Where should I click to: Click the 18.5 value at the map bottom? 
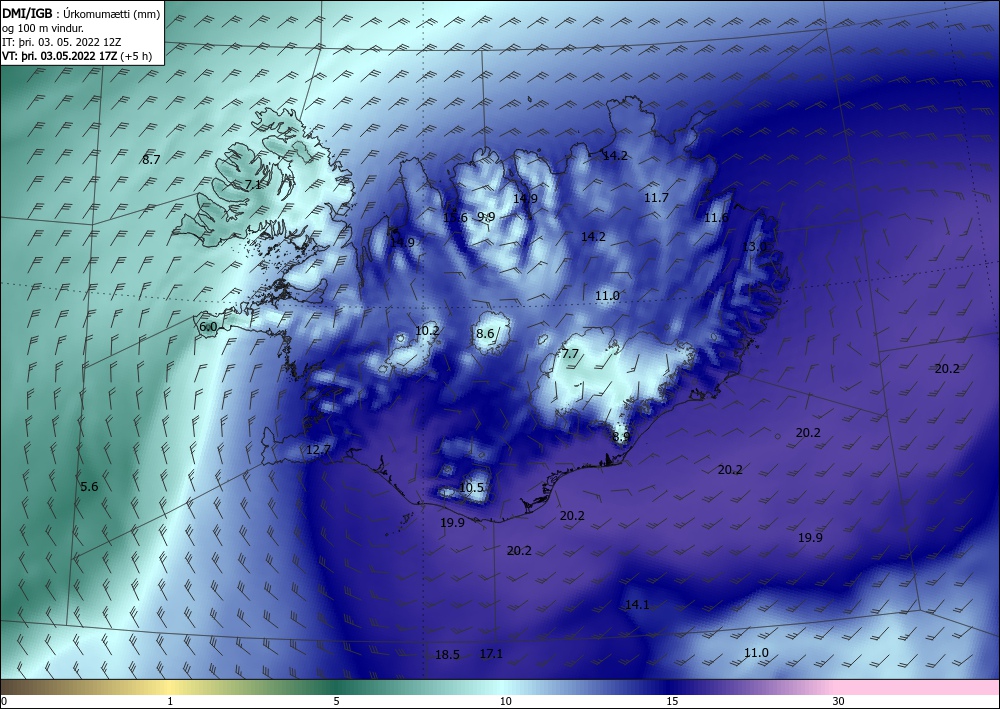point(447,655)
